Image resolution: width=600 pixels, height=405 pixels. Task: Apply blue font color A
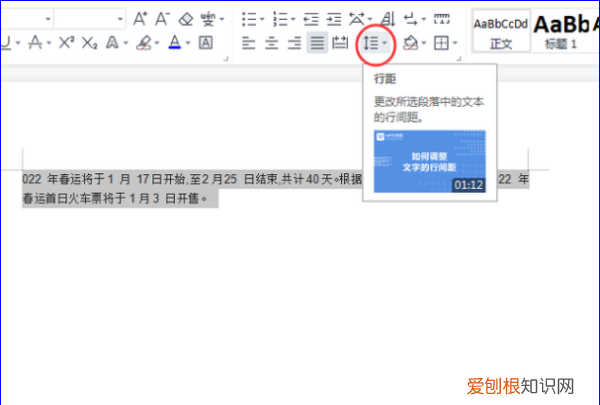click(x=174, y=42)
